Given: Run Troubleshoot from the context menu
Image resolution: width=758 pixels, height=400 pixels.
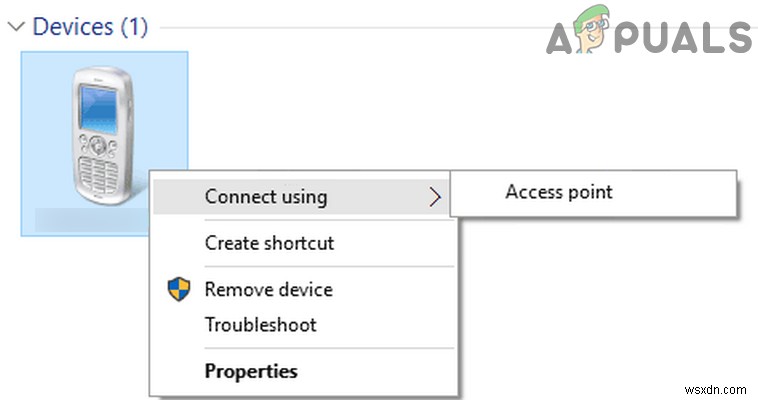Looking at the screenshot, I should click(x=260, y=324).
